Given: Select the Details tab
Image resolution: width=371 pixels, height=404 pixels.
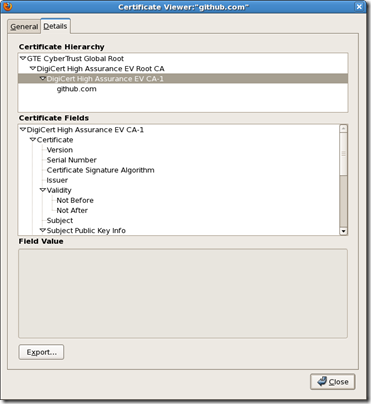Looking at the screenshot, I should tap(55, 26).
